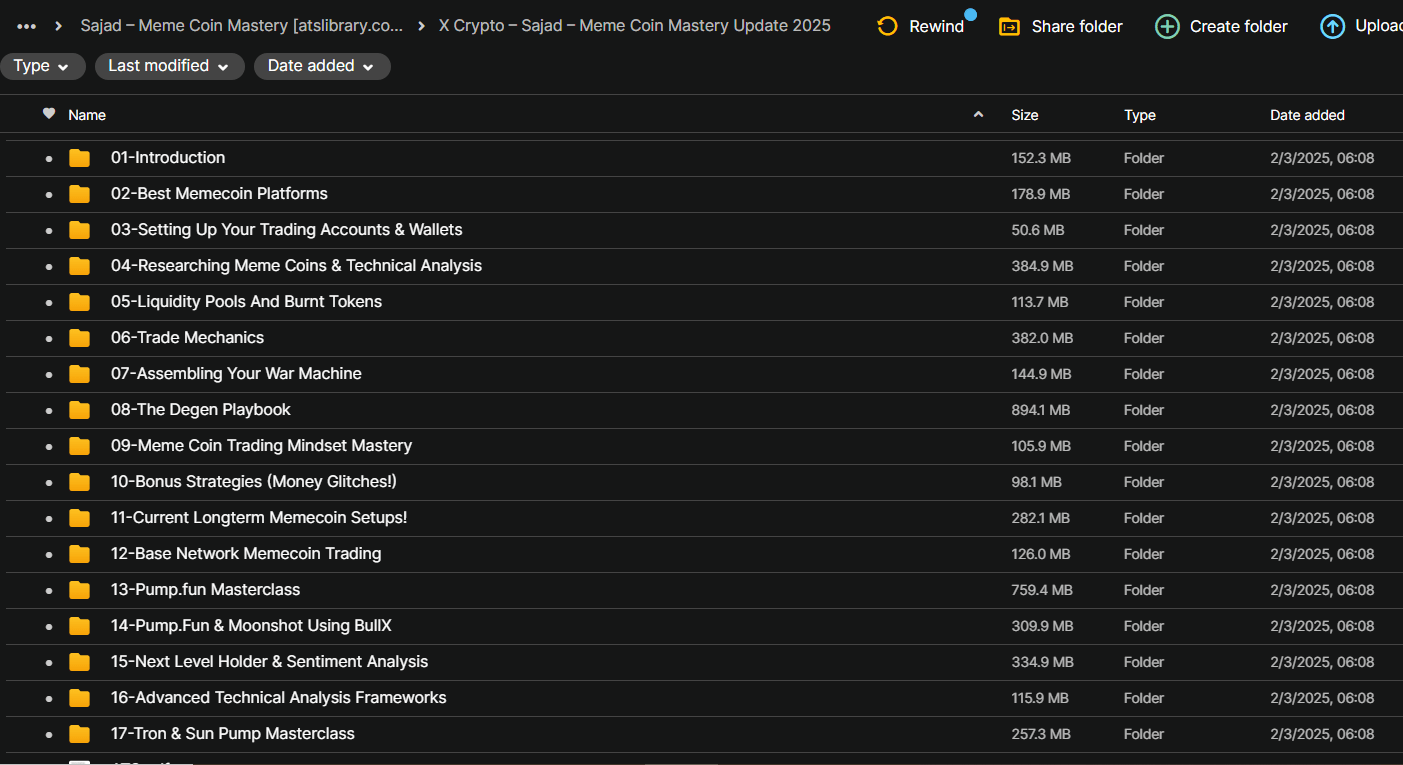Click the heart favorite column icon

[x=48, y=114]
